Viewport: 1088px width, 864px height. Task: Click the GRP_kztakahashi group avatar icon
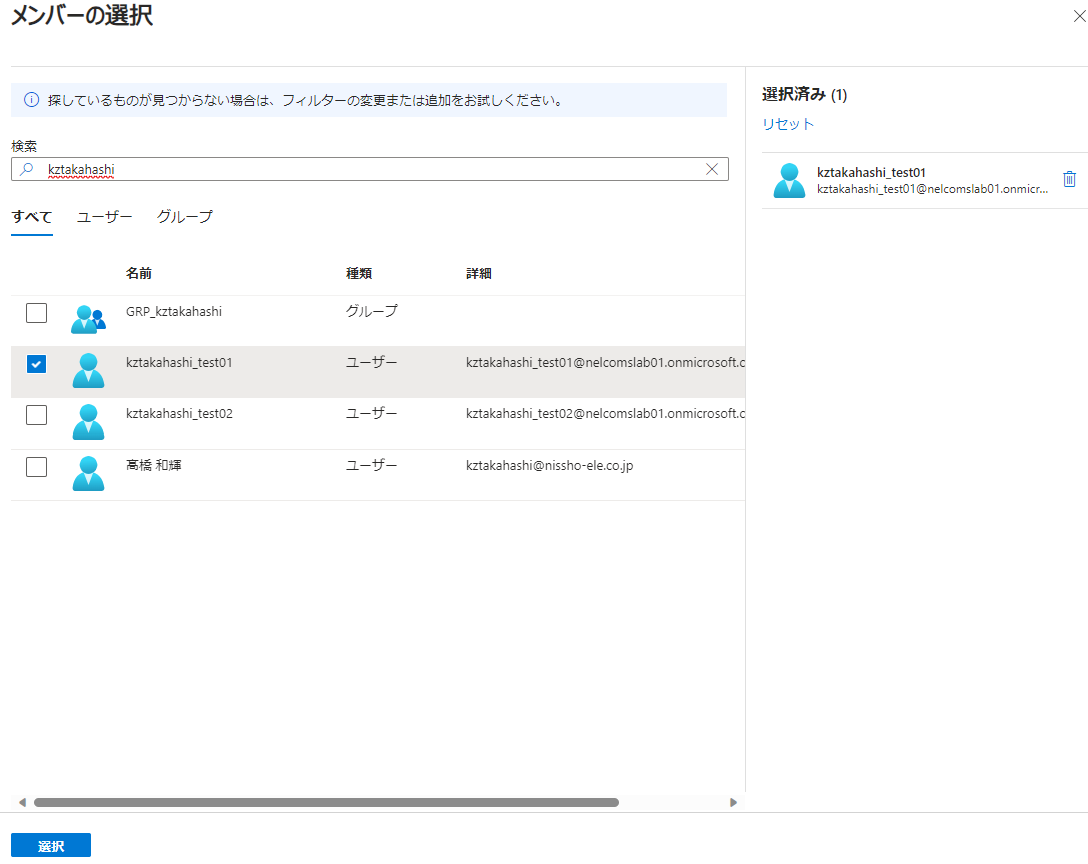click(88, 319)
